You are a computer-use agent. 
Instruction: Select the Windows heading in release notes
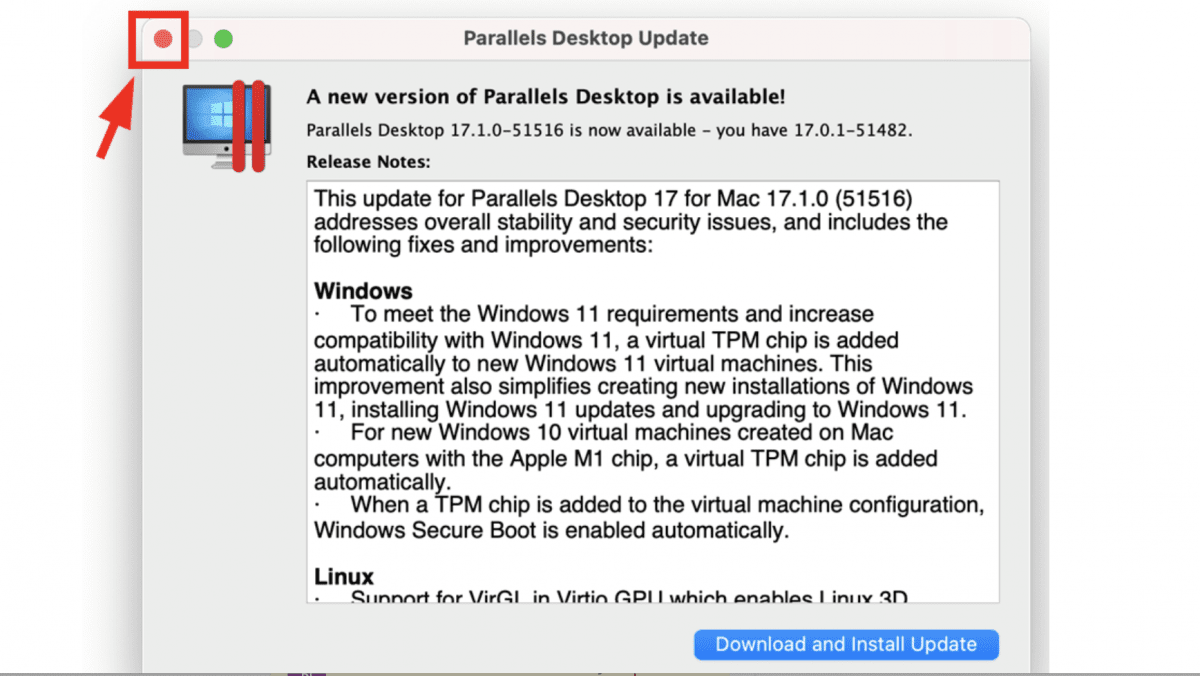click(x=363, y=291)
